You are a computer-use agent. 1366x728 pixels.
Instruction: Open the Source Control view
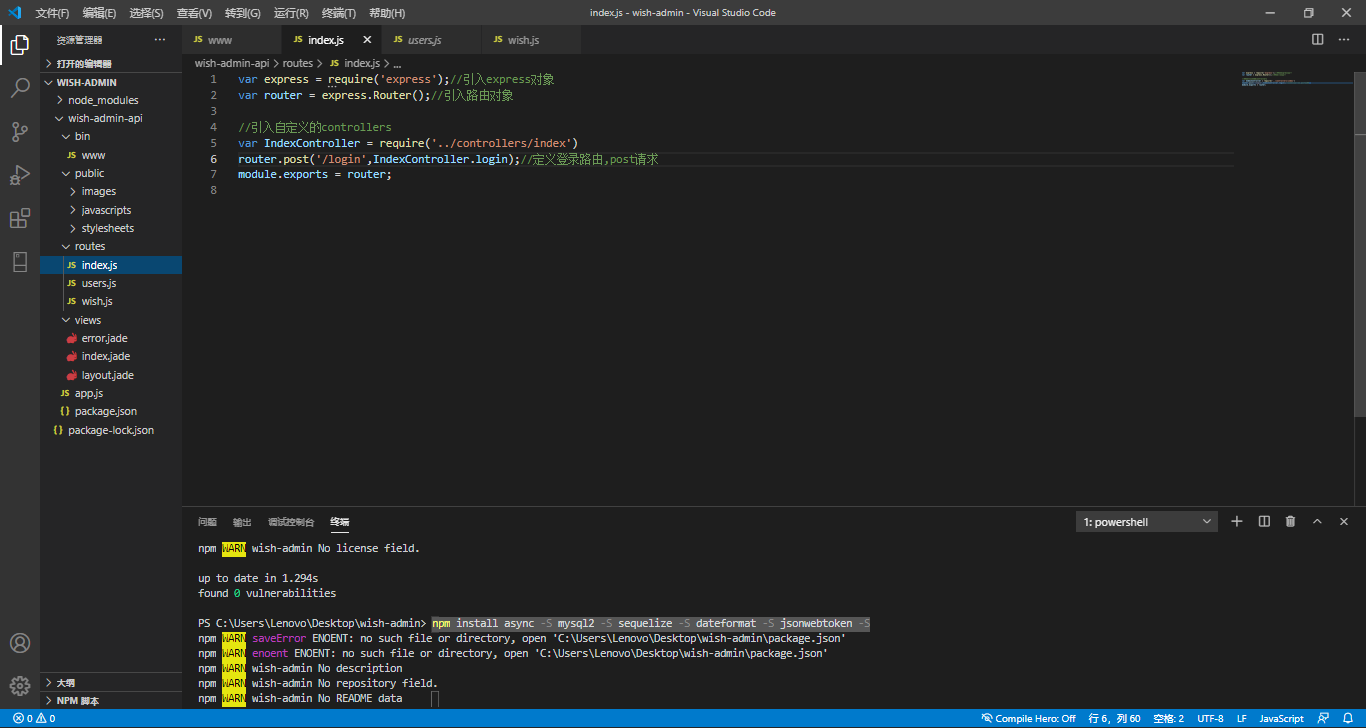[20, 132]
